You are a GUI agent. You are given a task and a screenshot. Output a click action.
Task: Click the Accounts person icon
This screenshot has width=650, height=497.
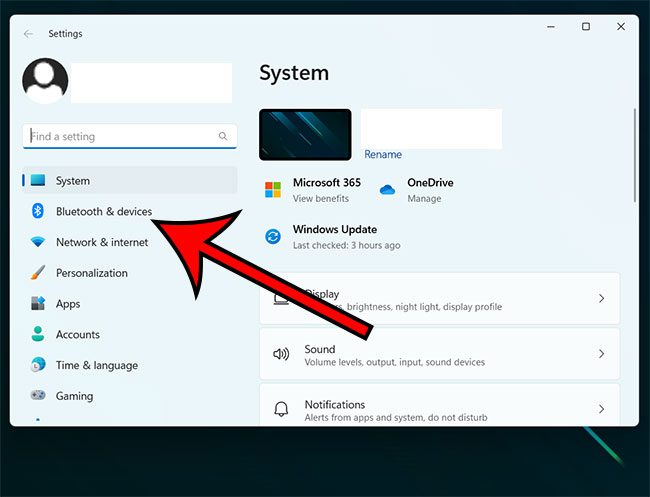(x=38, y=335)
